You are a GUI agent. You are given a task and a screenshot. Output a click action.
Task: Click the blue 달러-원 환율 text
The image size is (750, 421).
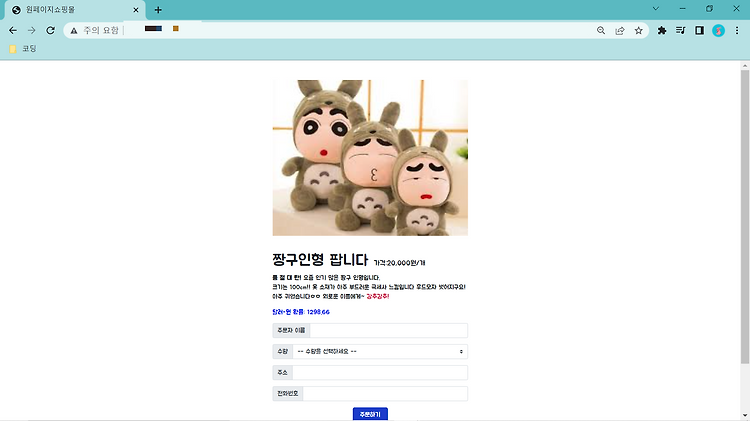coord(301,312)
